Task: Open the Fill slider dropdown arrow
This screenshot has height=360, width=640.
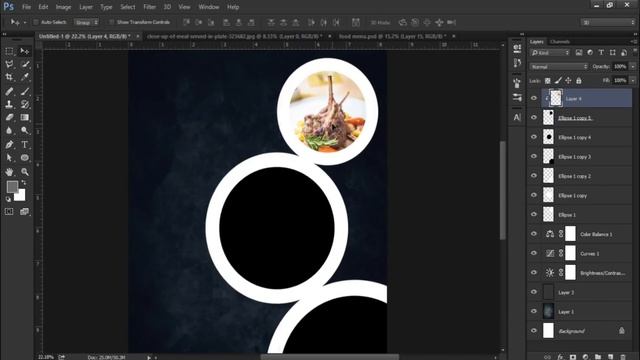Action: [633, 81]
